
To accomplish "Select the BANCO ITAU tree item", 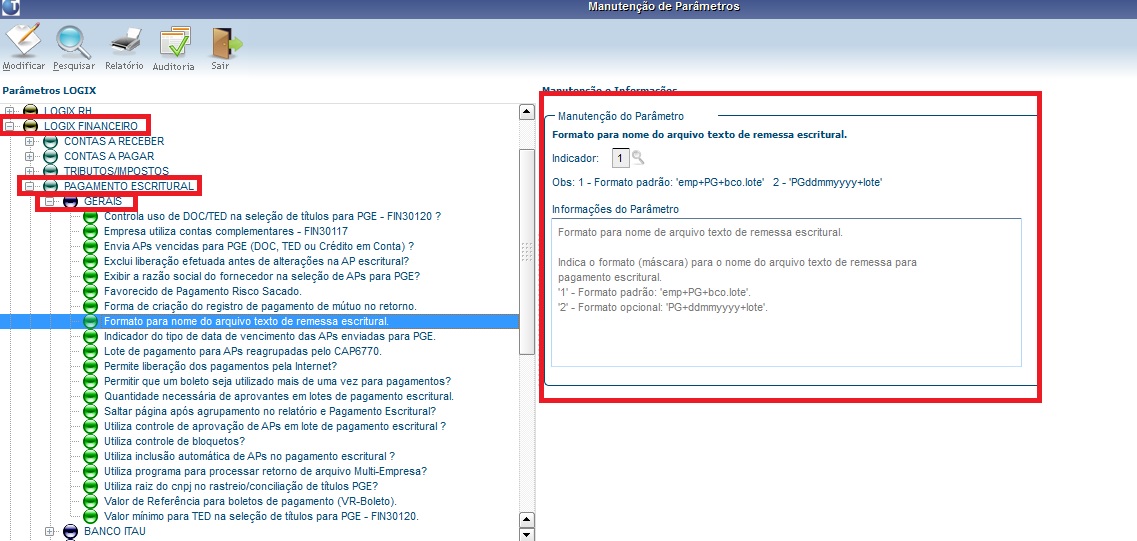I will click(x=116, y=531).
